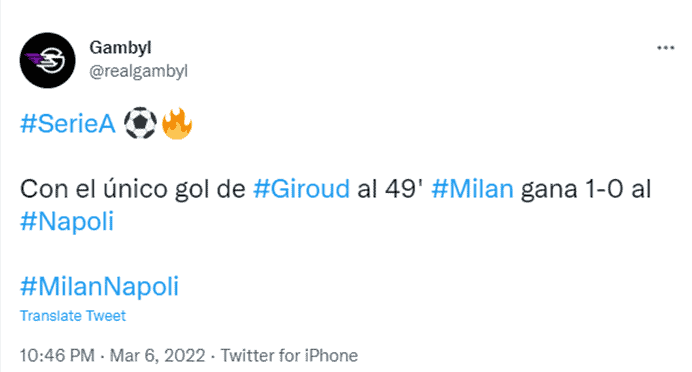Open the three-dot more options menu
Screen dimensions: 692x372
666,48
